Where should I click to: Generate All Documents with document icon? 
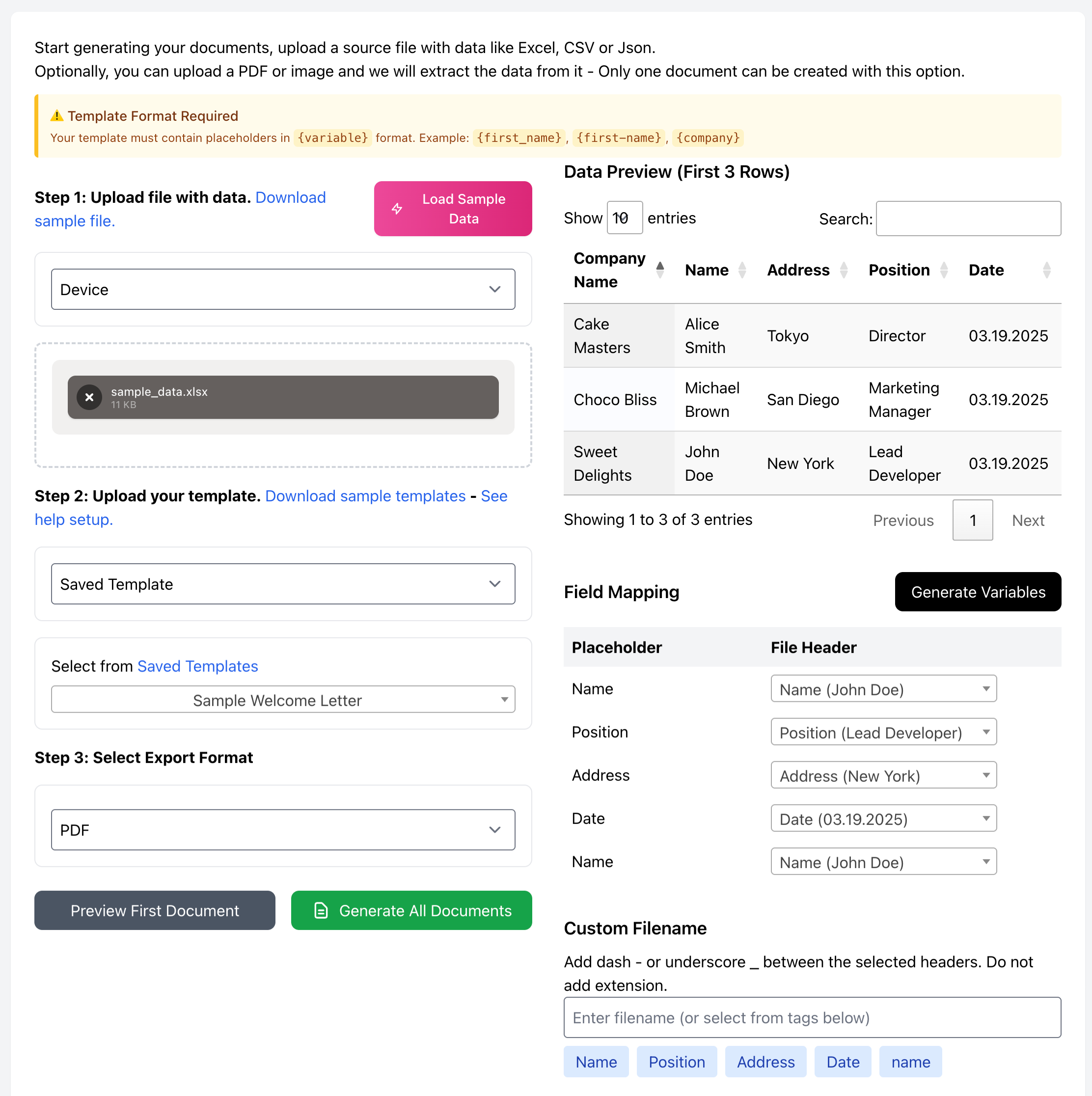pos(411,910)
